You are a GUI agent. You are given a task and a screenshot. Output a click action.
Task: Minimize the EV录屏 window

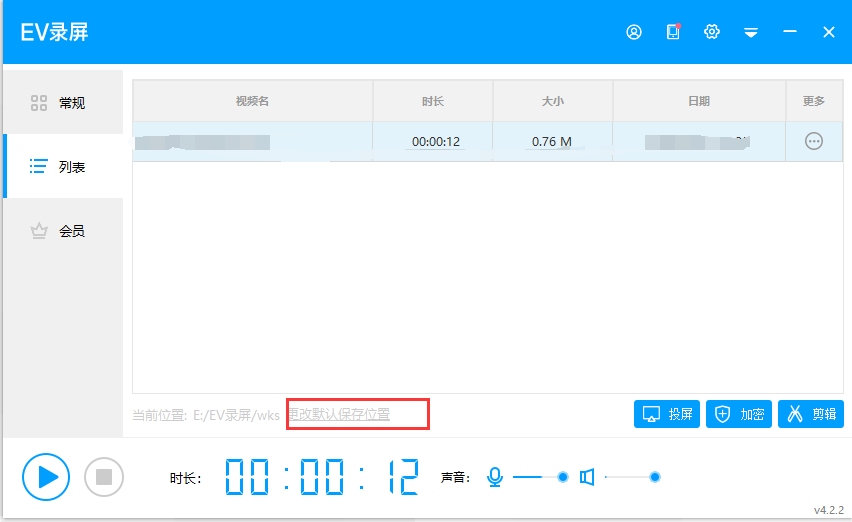pos(790,32)
